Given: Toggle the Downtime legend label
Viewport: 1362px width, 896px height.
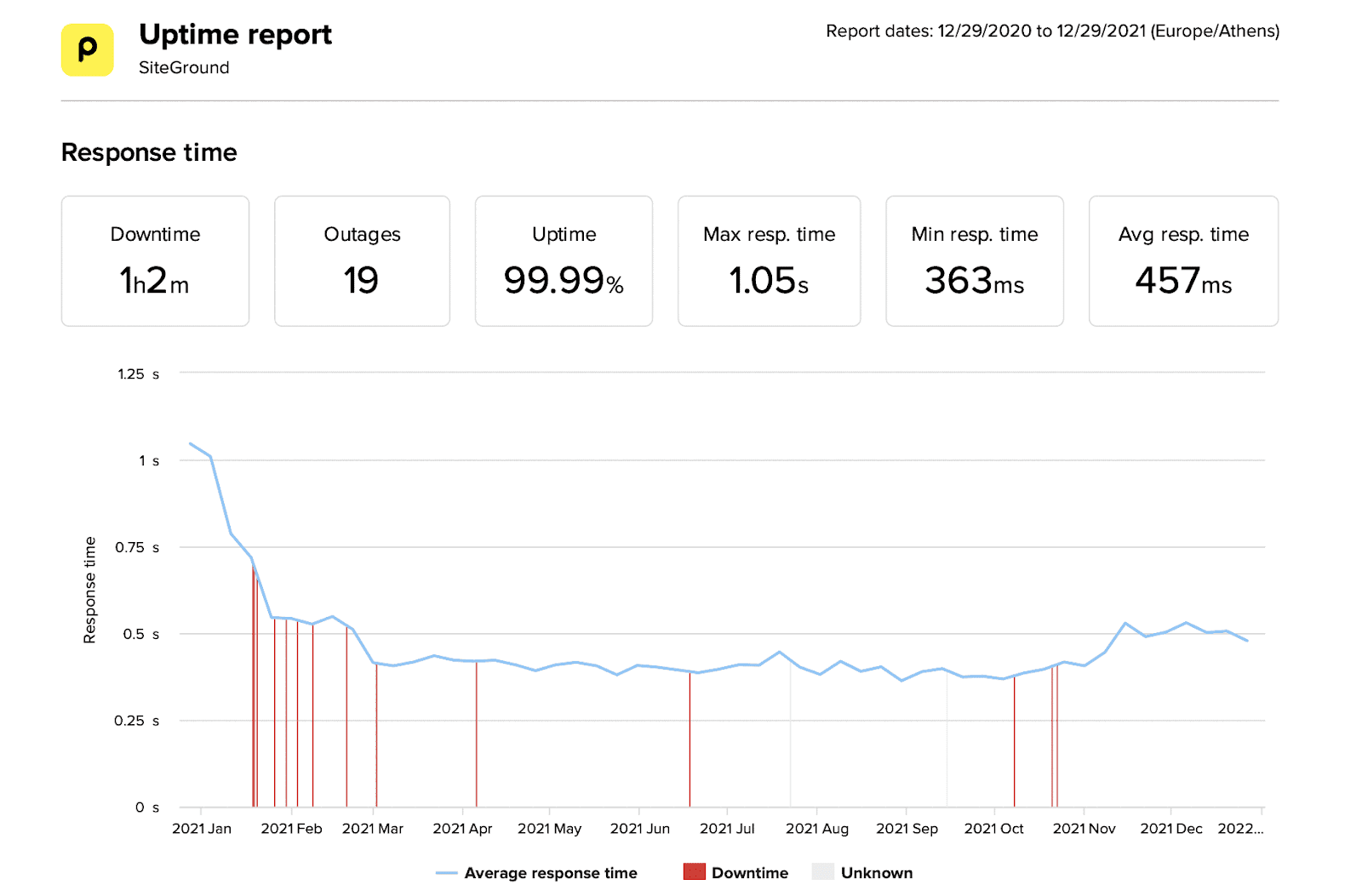Looking at the screenshot, I should (x=750, y=873).
